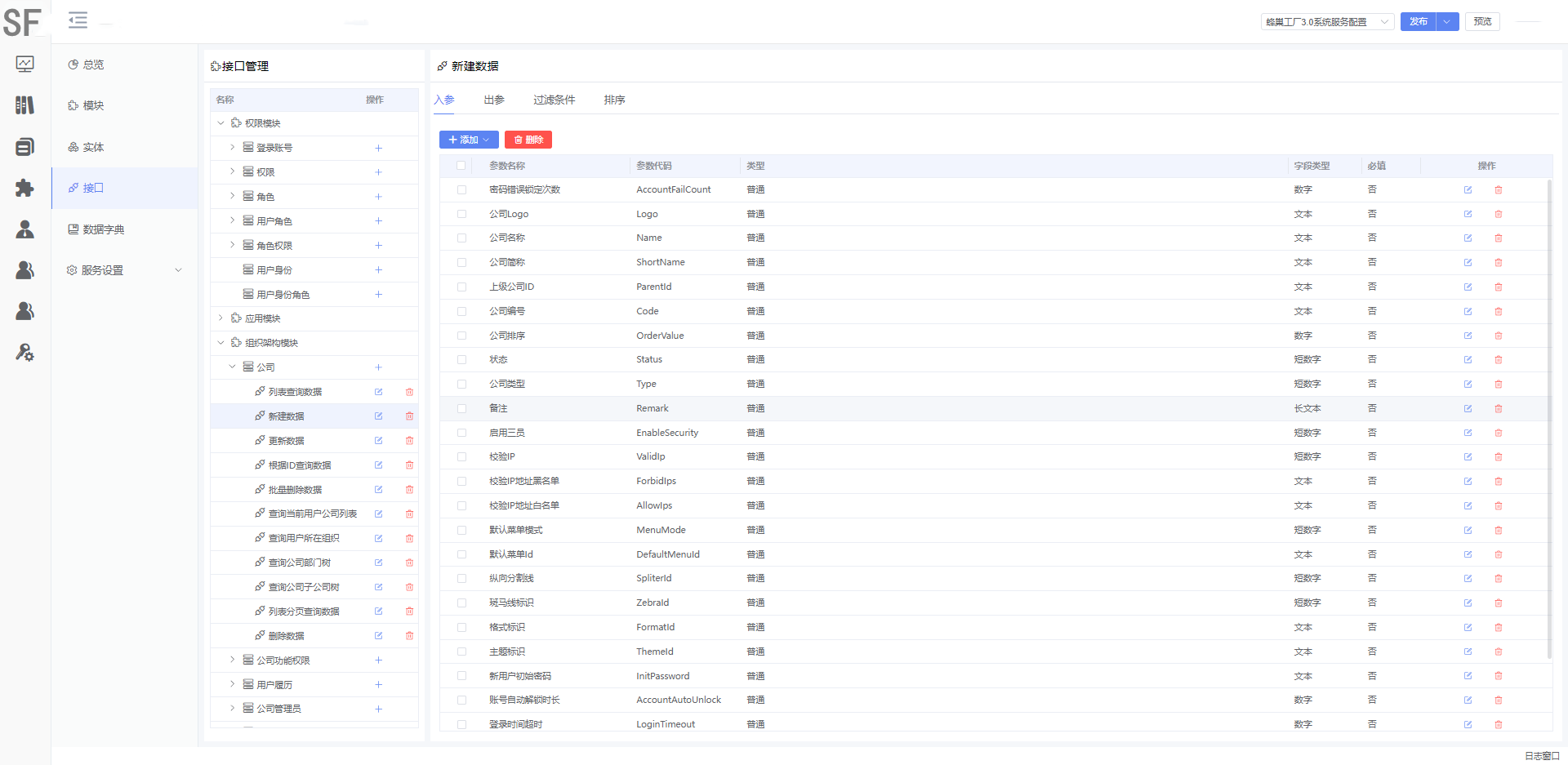Click the plus icon beside 登录账号

pos(378,148)
